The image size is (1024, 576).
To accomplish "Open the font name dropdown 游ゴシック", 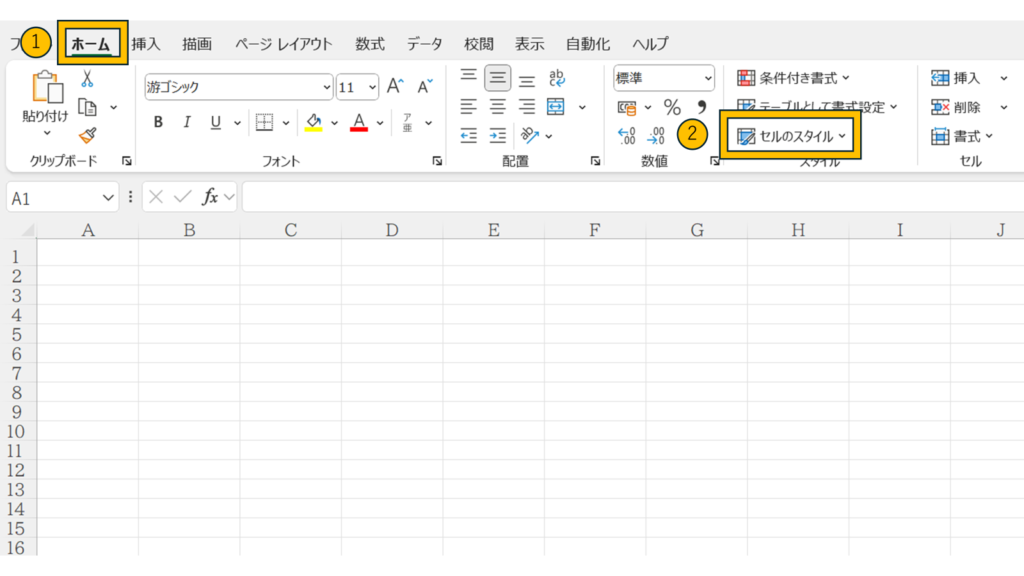I will coord(238,87).
